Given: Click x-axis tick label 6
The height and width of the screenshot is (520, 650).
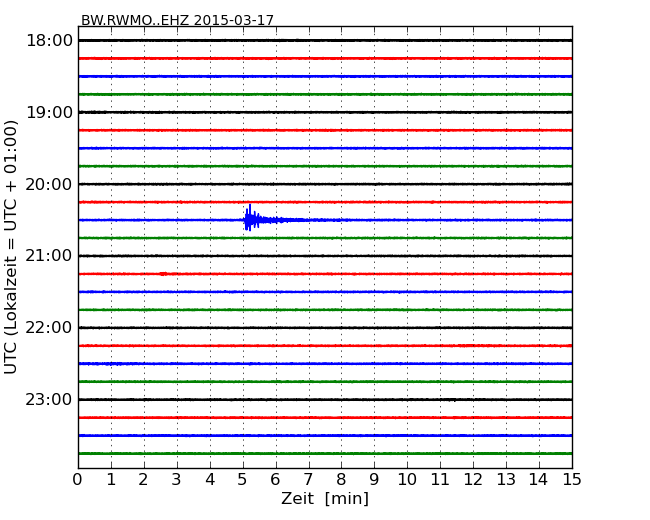Looking at the screenshot, I should pos(275,480).
